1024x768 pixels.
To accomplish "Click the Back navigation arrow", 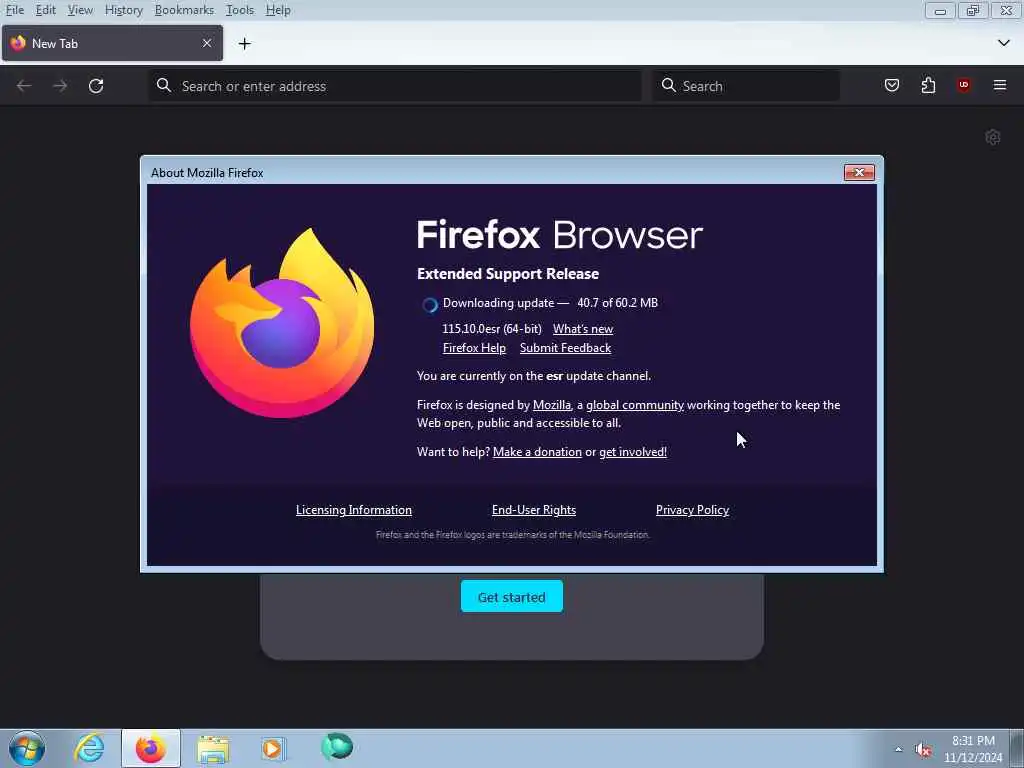I will (24, 86).
